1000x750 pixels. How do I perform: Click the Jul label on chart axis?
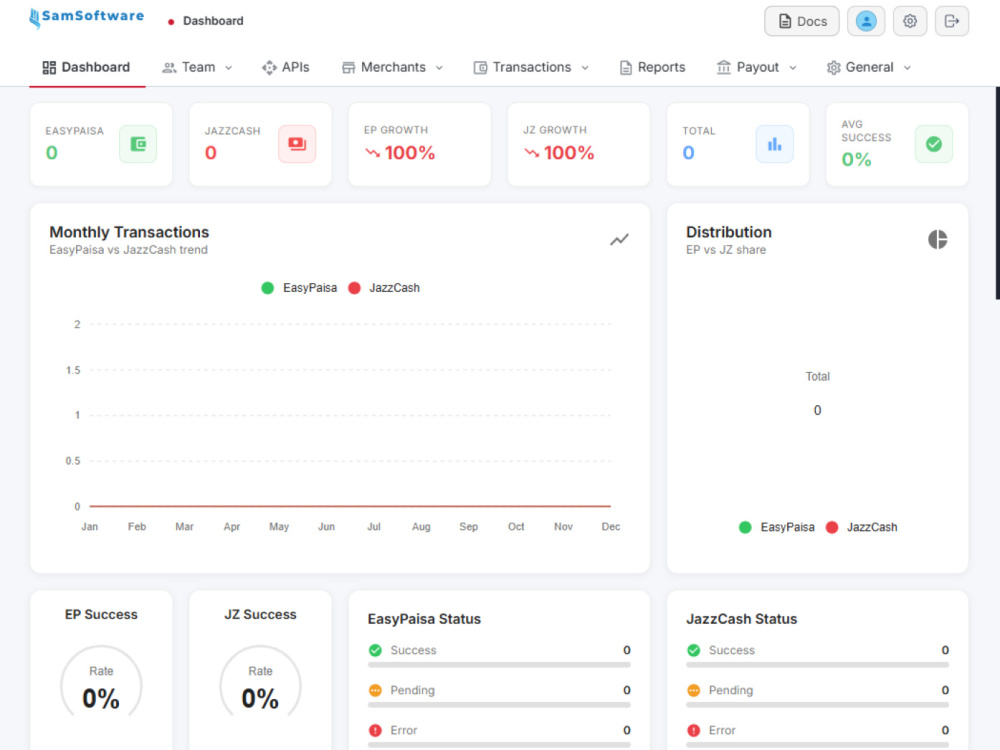click(x=374, y=527)
